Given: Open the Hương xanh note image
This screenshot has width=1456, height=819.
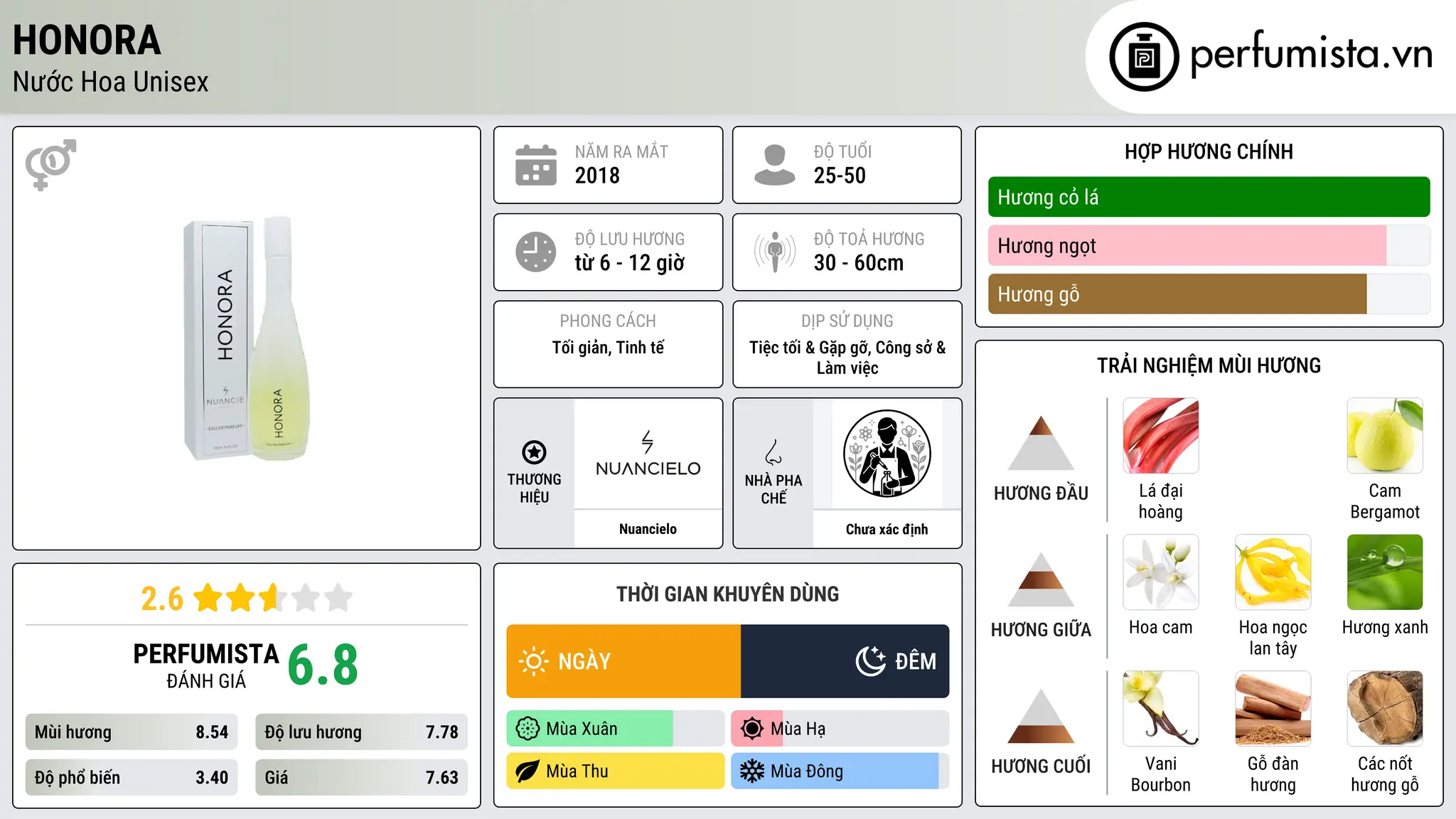Looking at the screenshot, I should click(1385, 572).
